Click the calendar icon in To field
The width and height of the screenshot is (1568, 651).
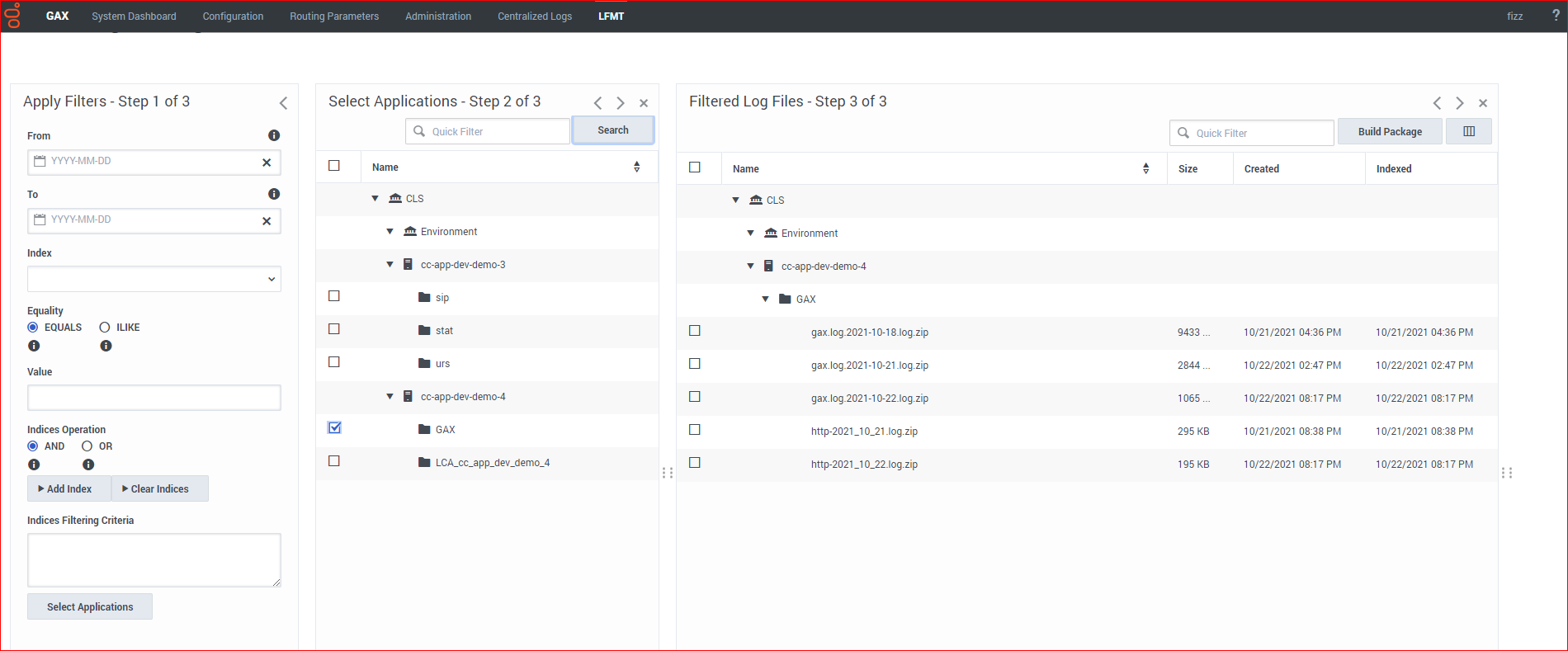point(40,219)
